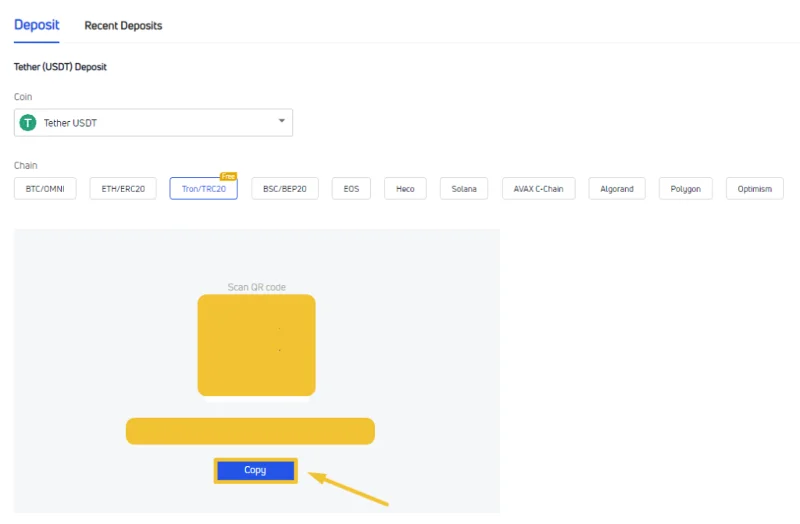The width and height of the screenshot is (800, 524).
Task: Choose the EOS chain option
Action: coord(351,189)
